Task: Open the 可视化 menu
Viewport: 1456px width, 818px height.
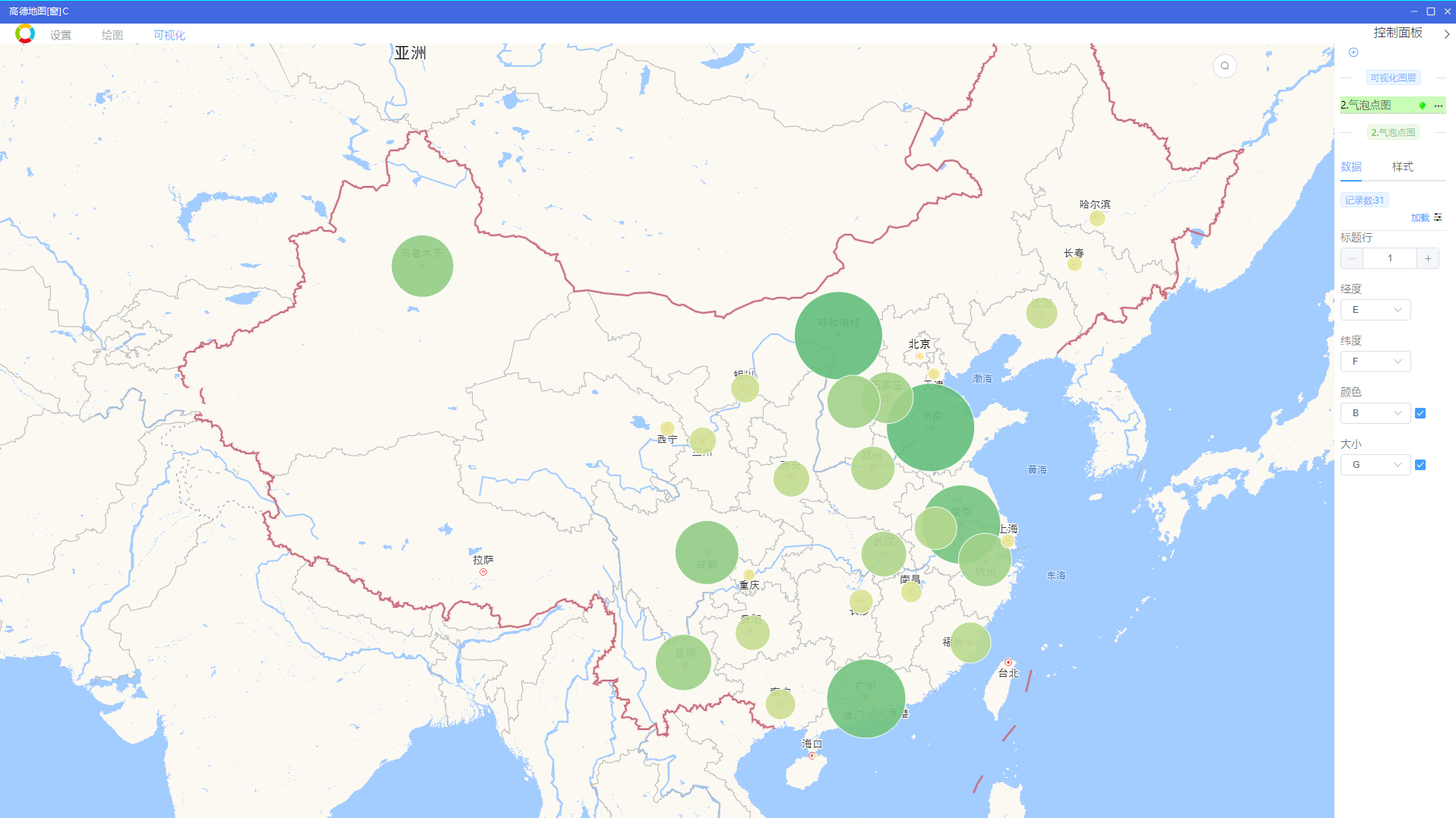Action: [169, 35]
